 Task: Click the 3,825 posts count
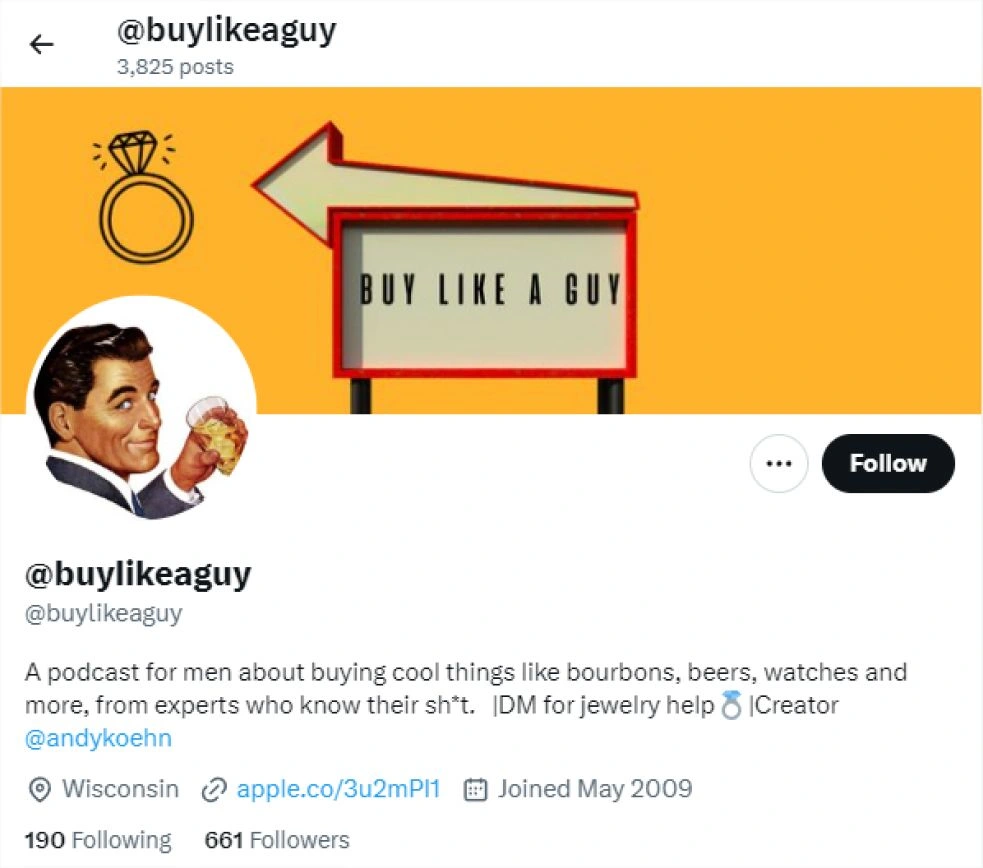(x=175, y=67)
